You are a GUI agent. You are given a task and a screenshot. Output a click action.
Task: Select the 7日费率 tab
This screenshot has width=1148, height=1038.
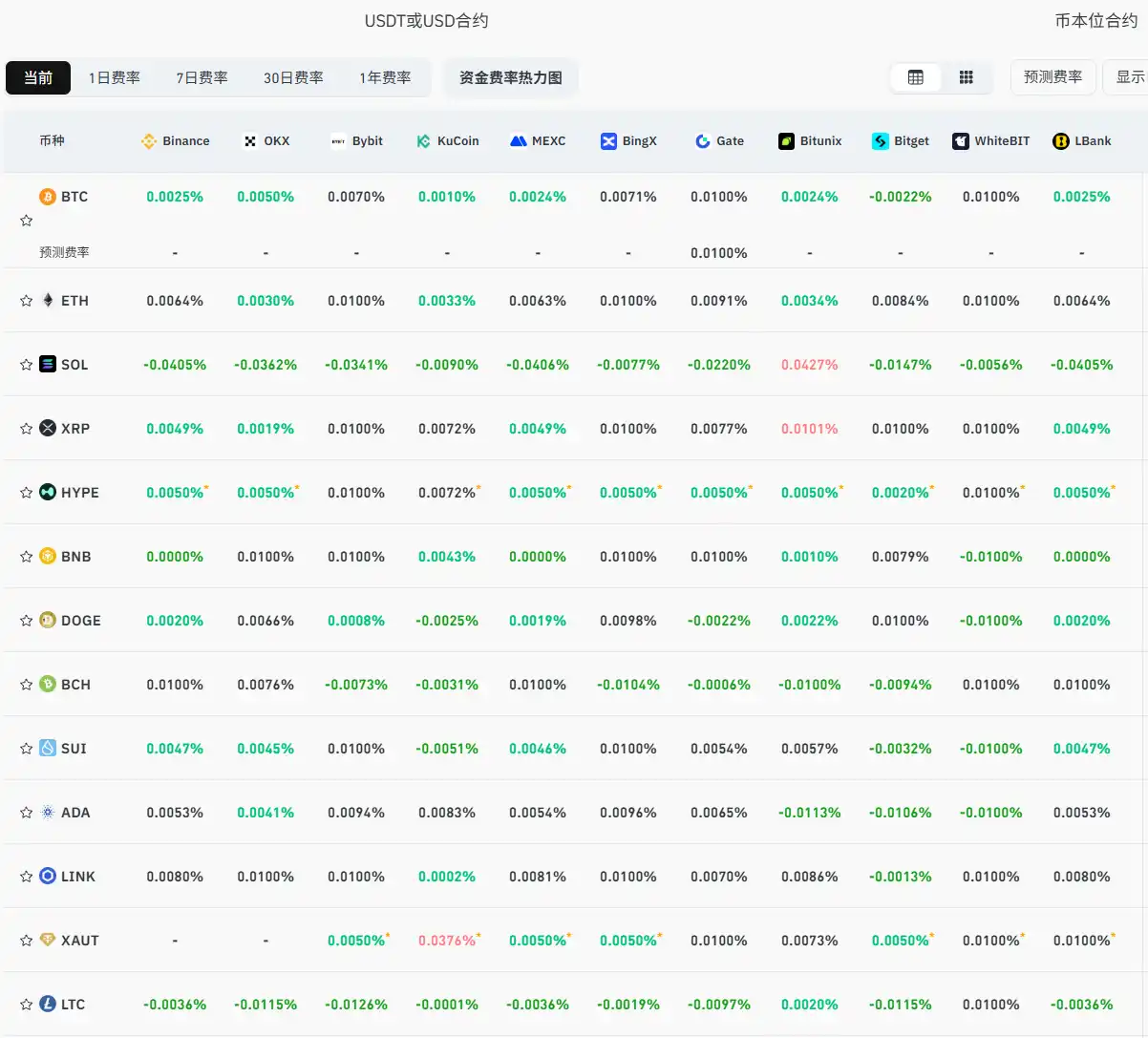[x=202, y=77]
